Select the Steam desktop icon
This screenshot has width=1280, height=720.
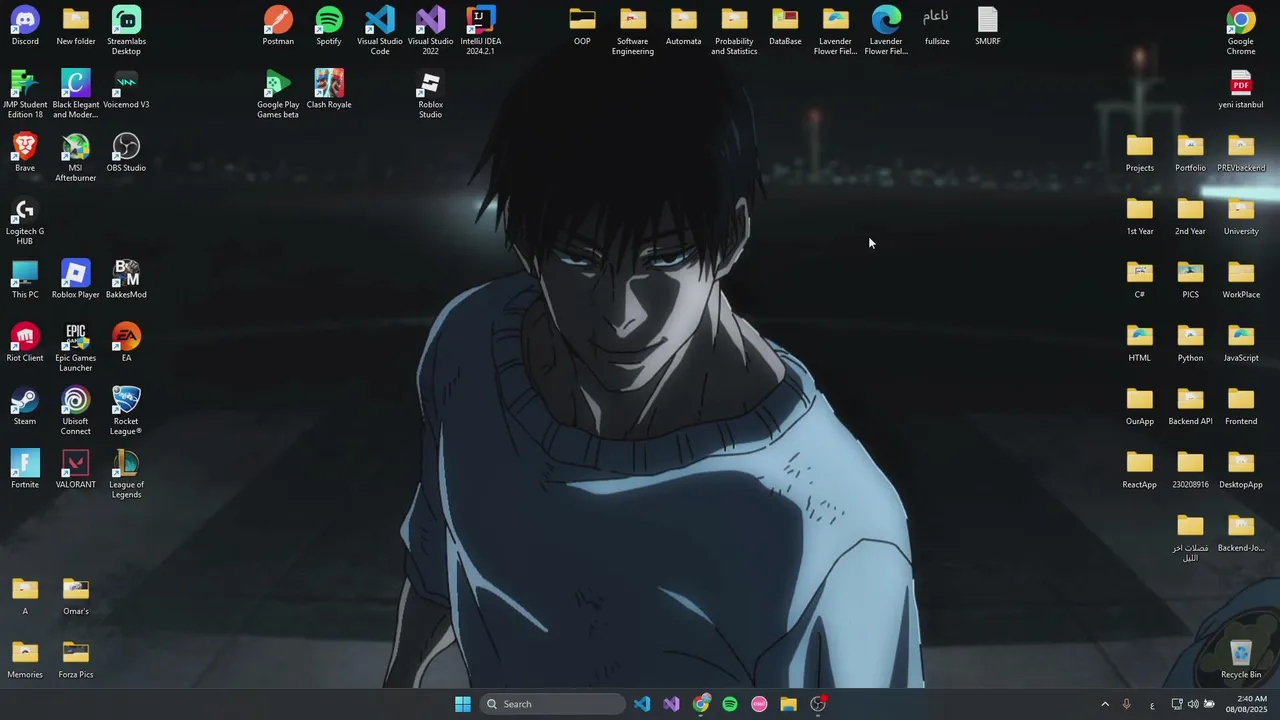[25, 406]
